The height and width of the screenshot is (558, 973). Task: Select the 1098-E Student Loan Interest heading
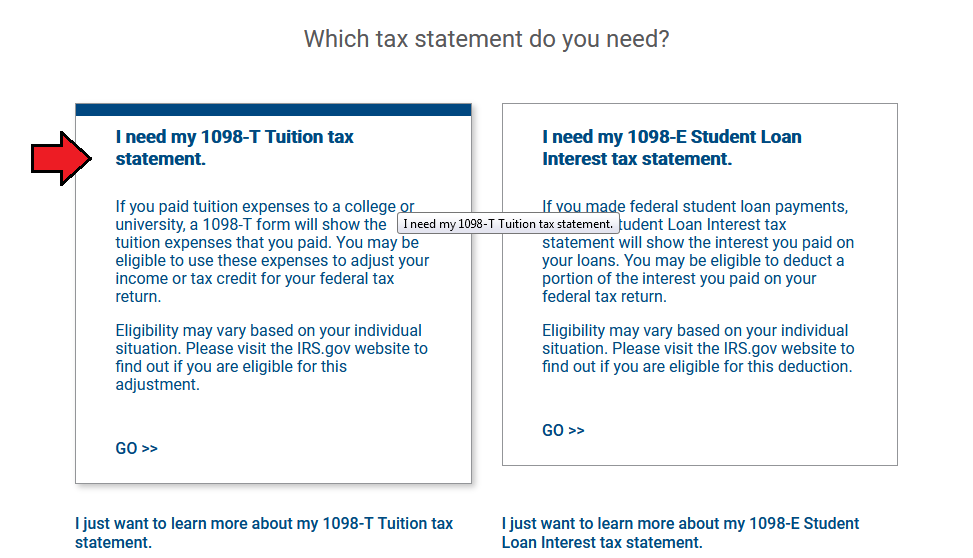[671, 148]
